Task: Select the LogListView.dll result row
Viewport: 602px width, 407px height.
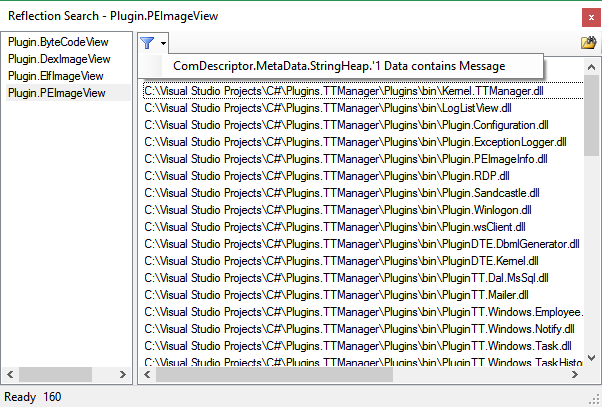Action: point(363,108)
